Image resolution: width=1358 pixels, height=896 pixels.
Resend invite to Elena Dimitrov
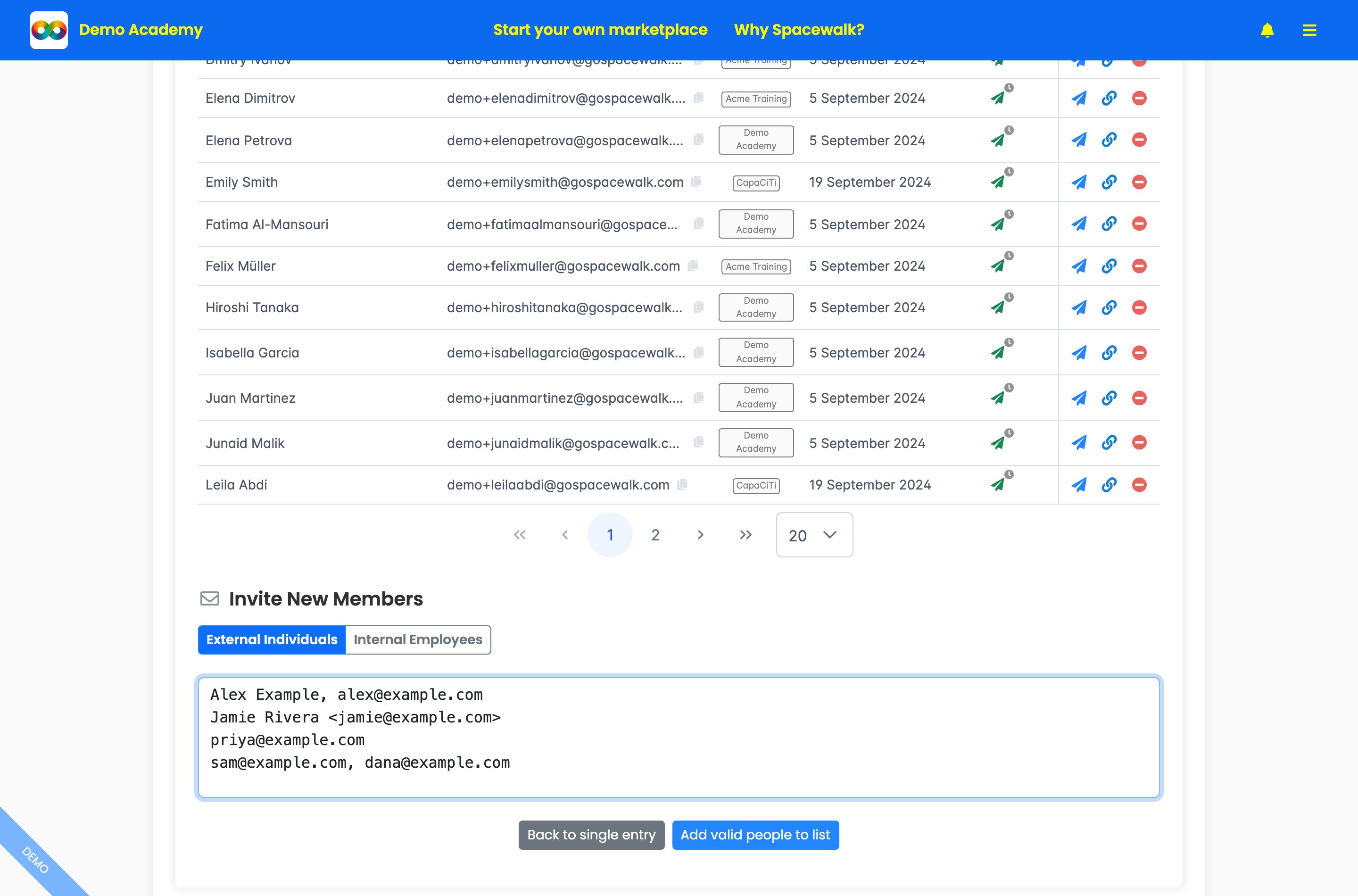(1079, 98)
